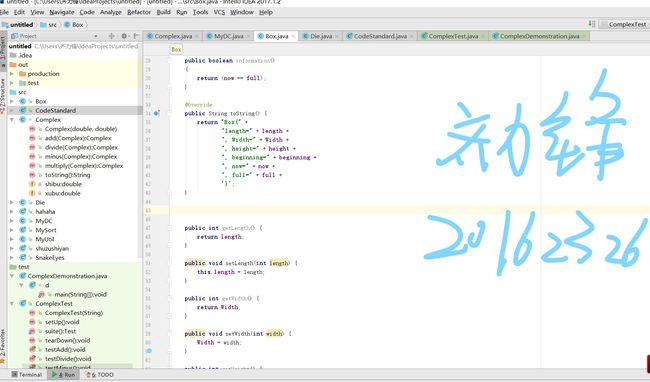650x382 pixels.
Task: Collapse the ComplexDemonstration.java node
Action: click(x=12, y=276)
